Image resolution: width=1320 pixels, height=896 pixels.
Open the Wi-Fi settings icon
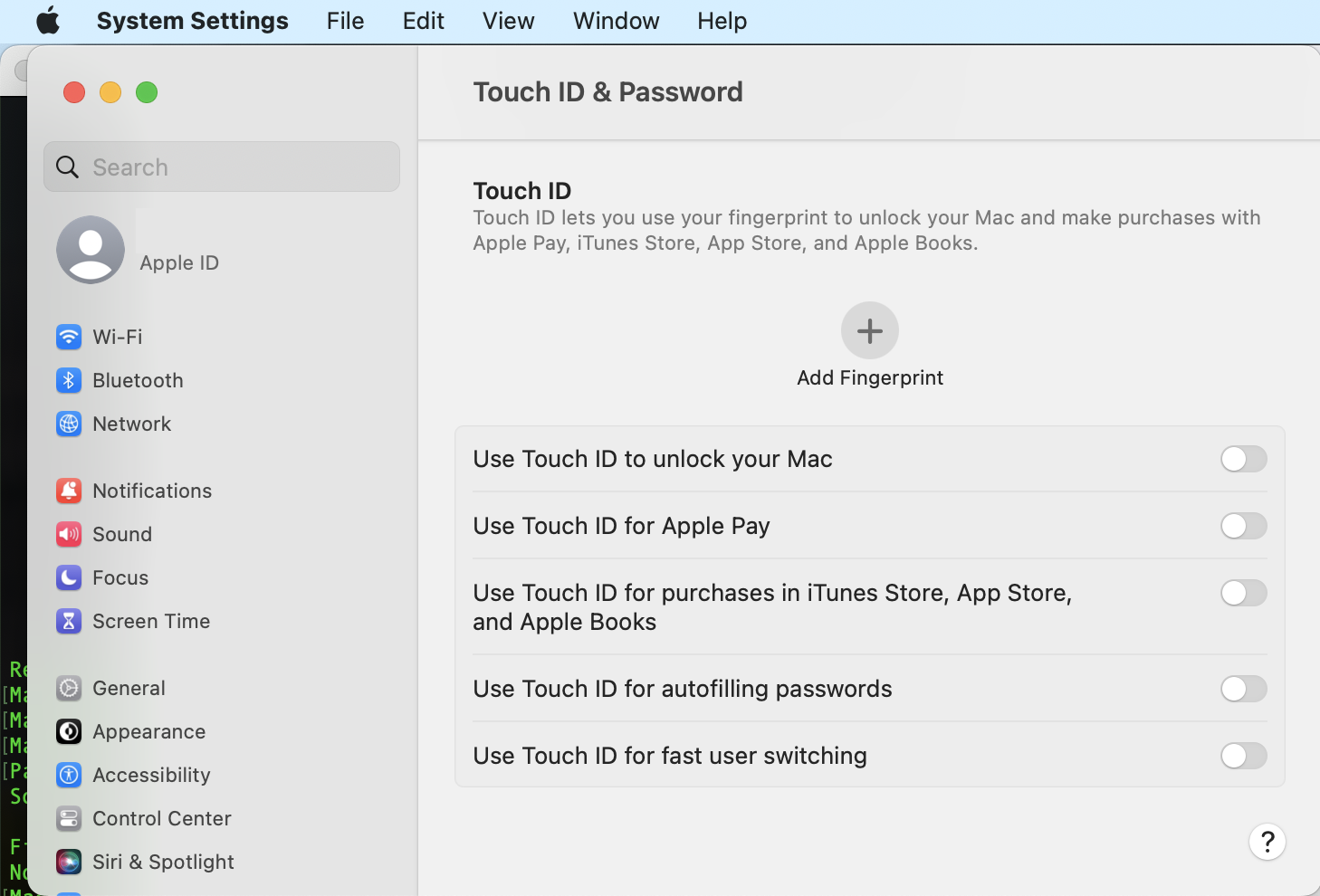pyautogui.click(x=69, y=337)
